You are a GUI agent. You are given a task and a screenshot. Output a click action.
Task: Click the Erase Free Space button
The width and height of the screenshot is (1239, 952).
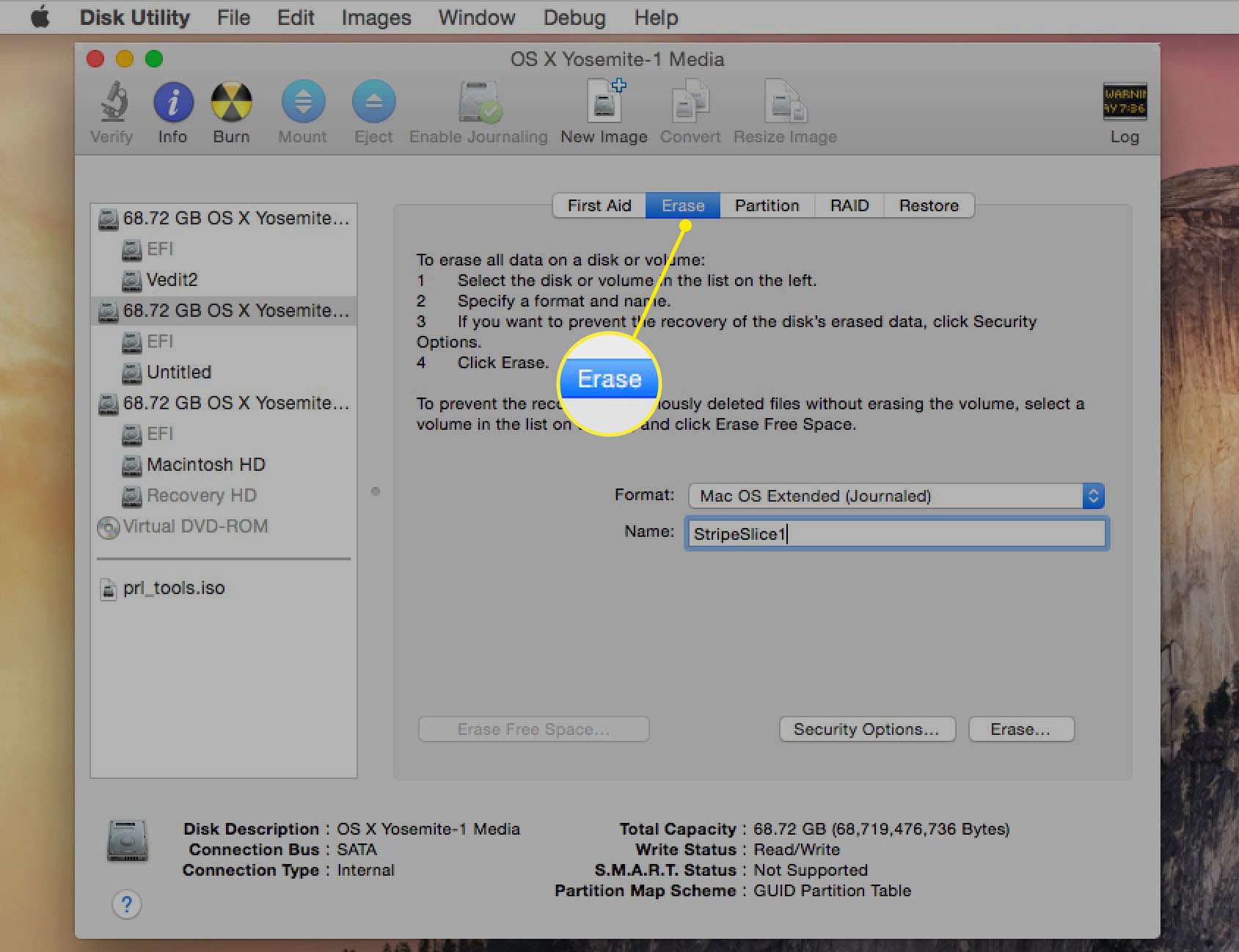[533, 729]
